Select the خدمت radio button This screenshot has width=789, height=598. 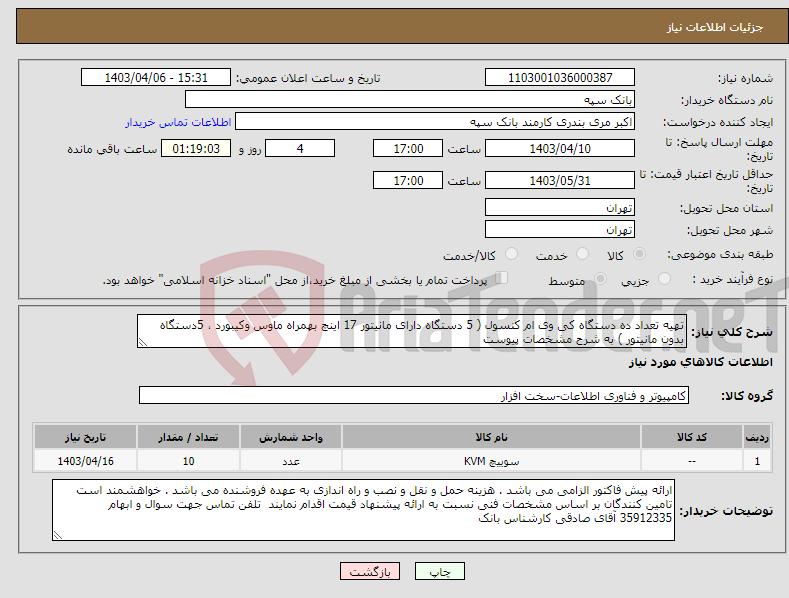point(582,254)
